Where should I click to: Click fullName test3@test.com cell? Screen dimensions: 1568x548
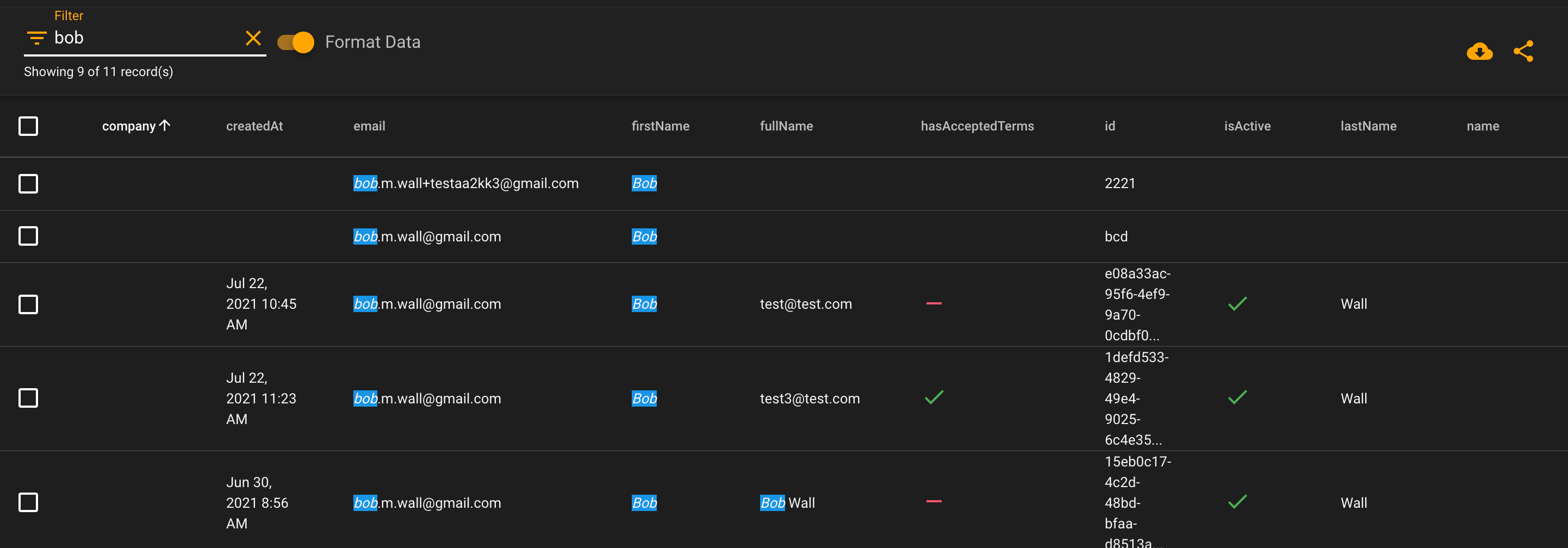click(810, 398)
